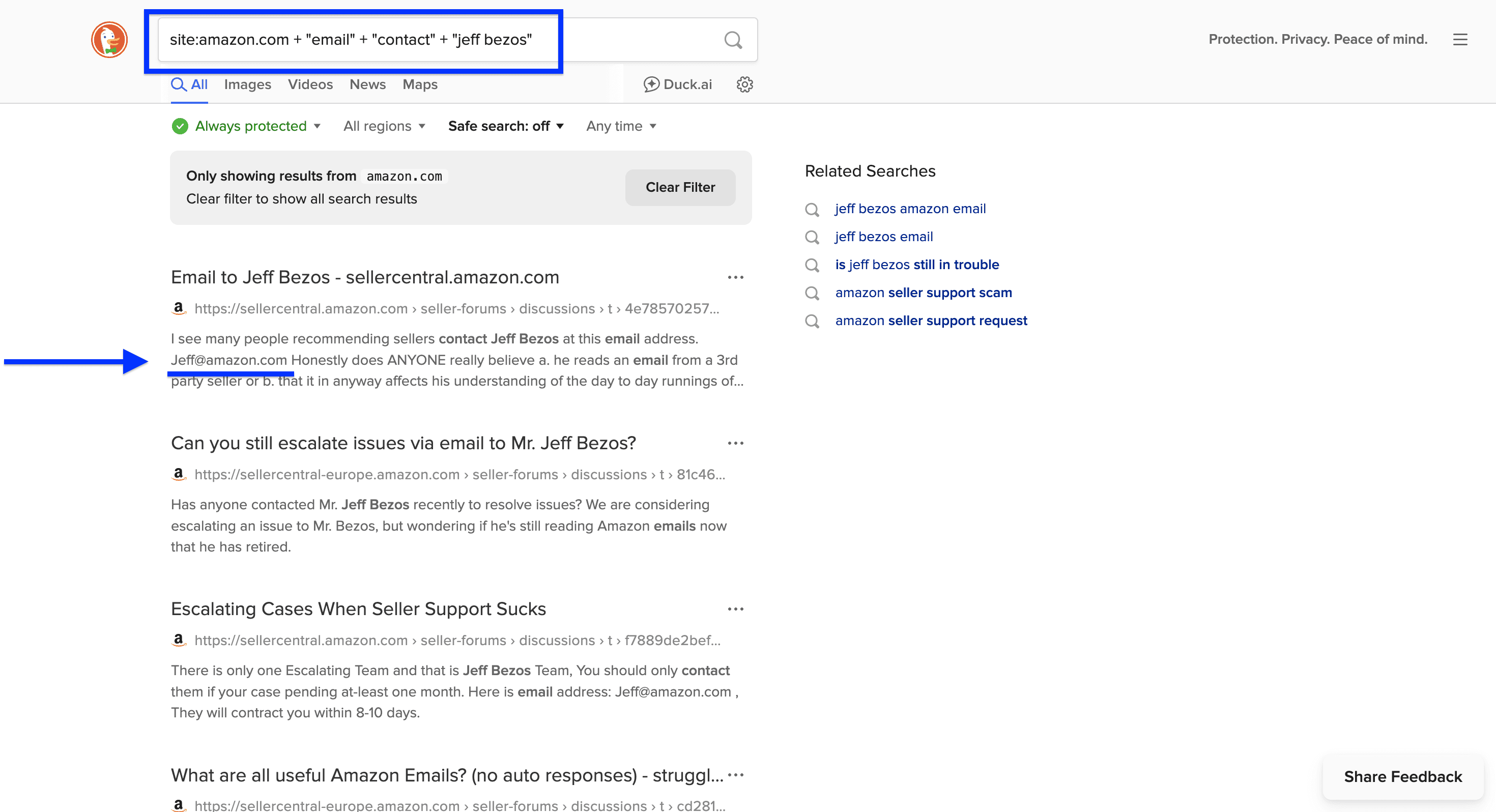Switch to the News tab

tap(367, 84)
